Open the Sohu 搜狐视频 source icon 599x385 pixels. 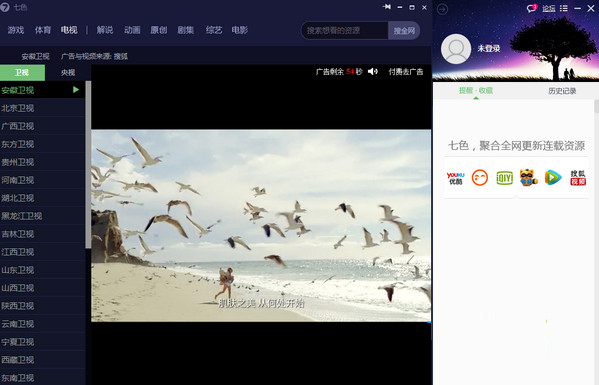[578, 178]
